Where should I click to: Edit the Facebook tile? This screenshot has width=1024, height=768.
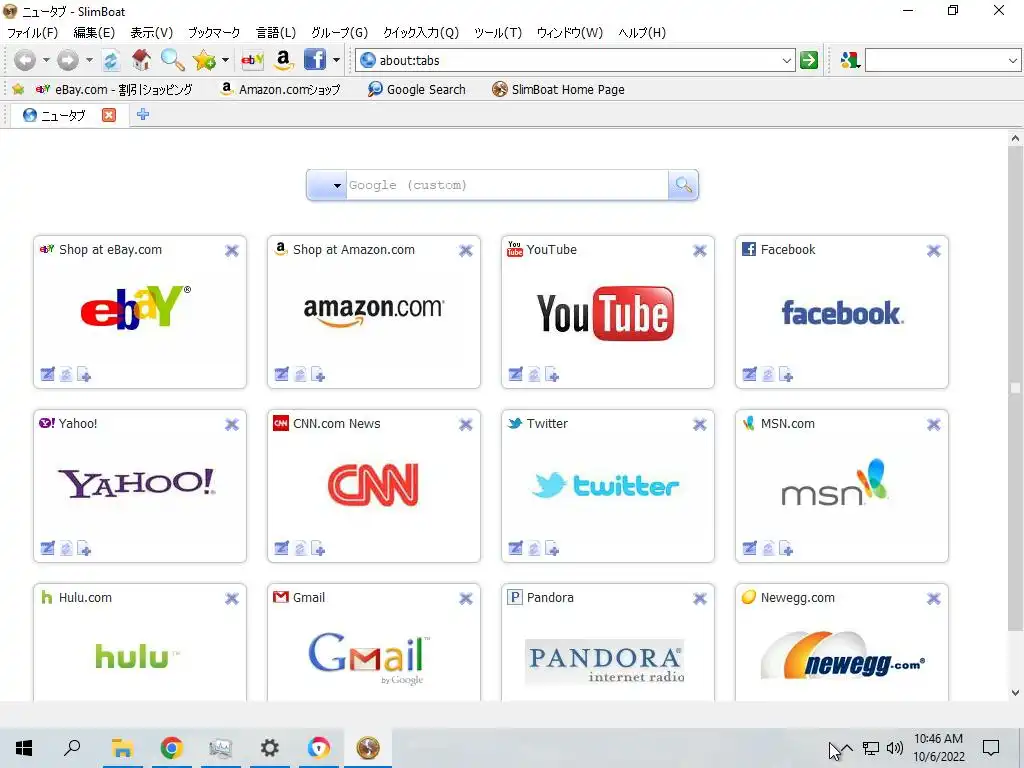coord(749,374)
